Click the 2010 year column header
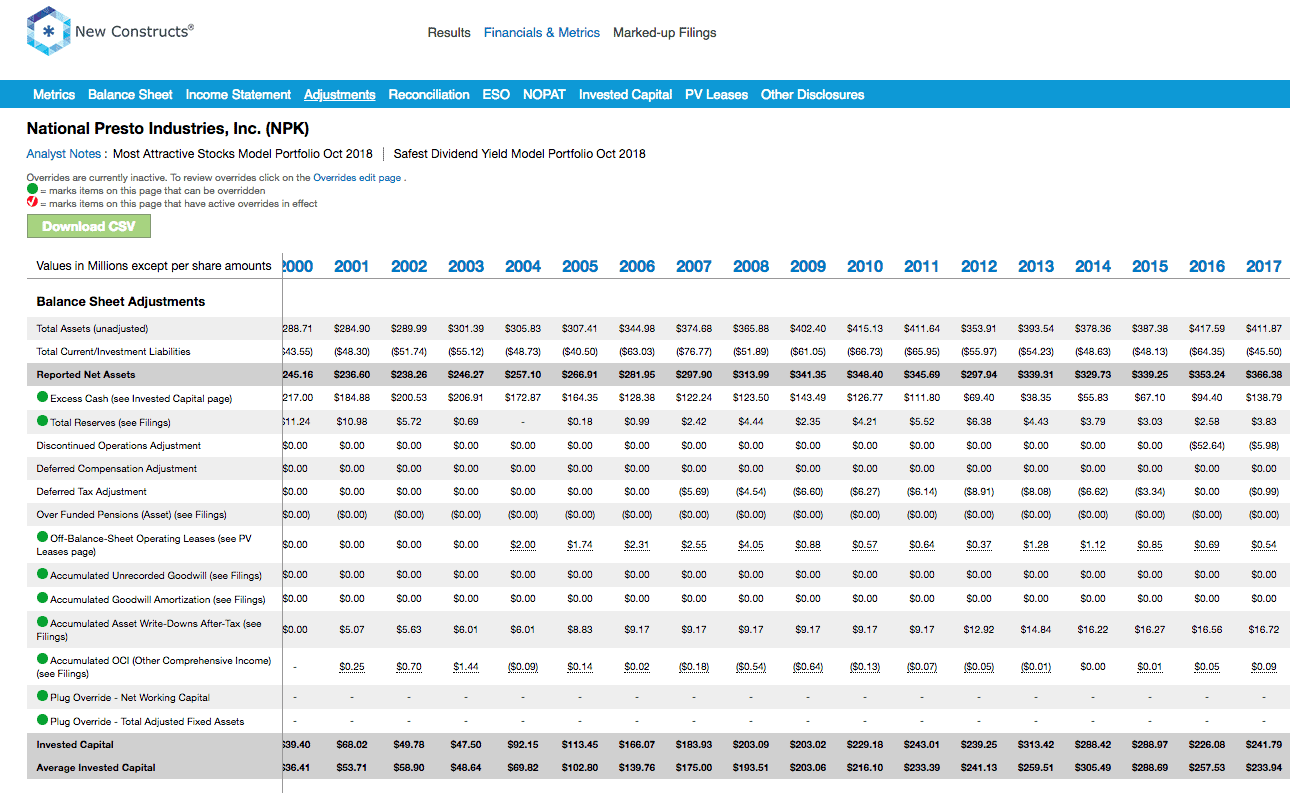This screenshot has width=1290, height=793. (865, 266)
